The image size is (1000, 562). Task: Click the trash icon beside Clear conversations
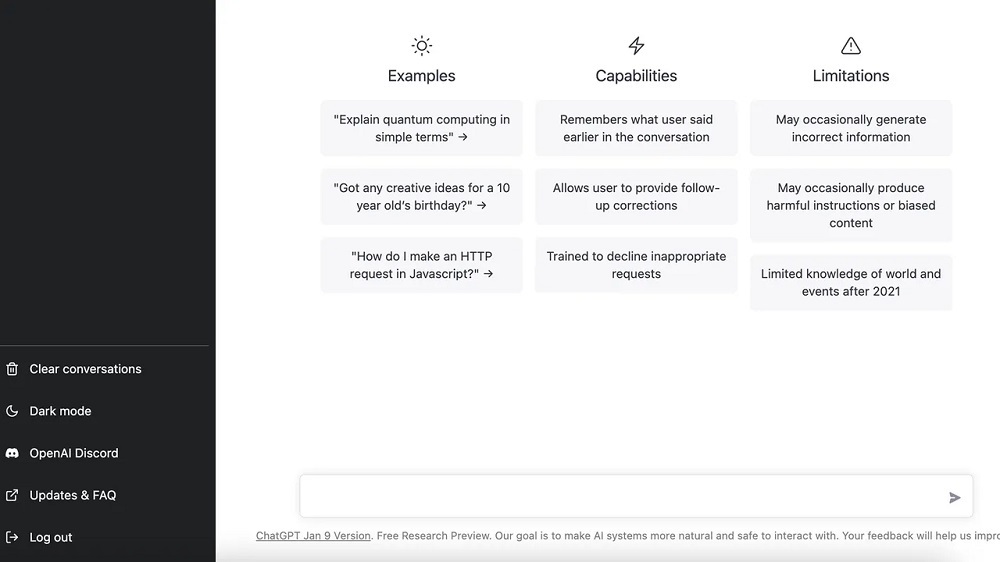tap(12, 369)
